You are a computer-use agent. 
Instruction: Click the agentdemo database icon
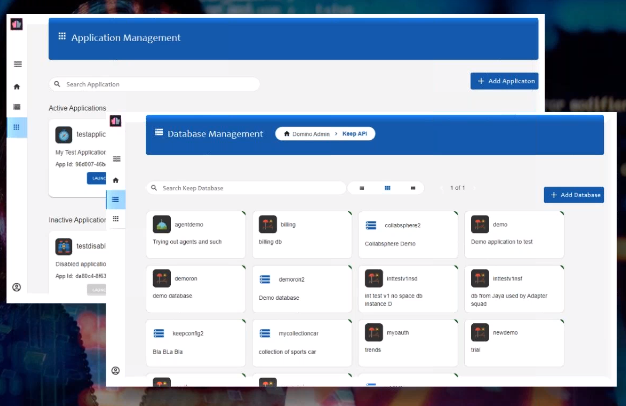point(162,224)
